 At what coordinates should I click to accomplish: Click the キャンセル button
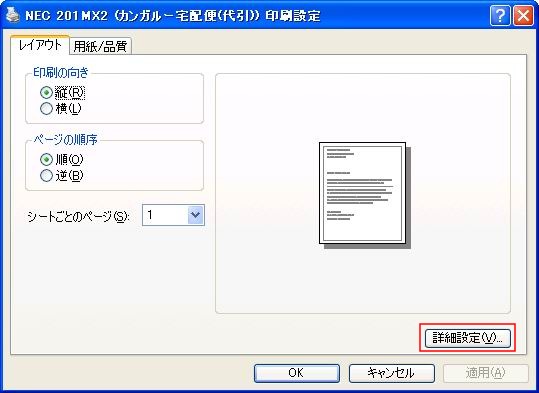392,373
